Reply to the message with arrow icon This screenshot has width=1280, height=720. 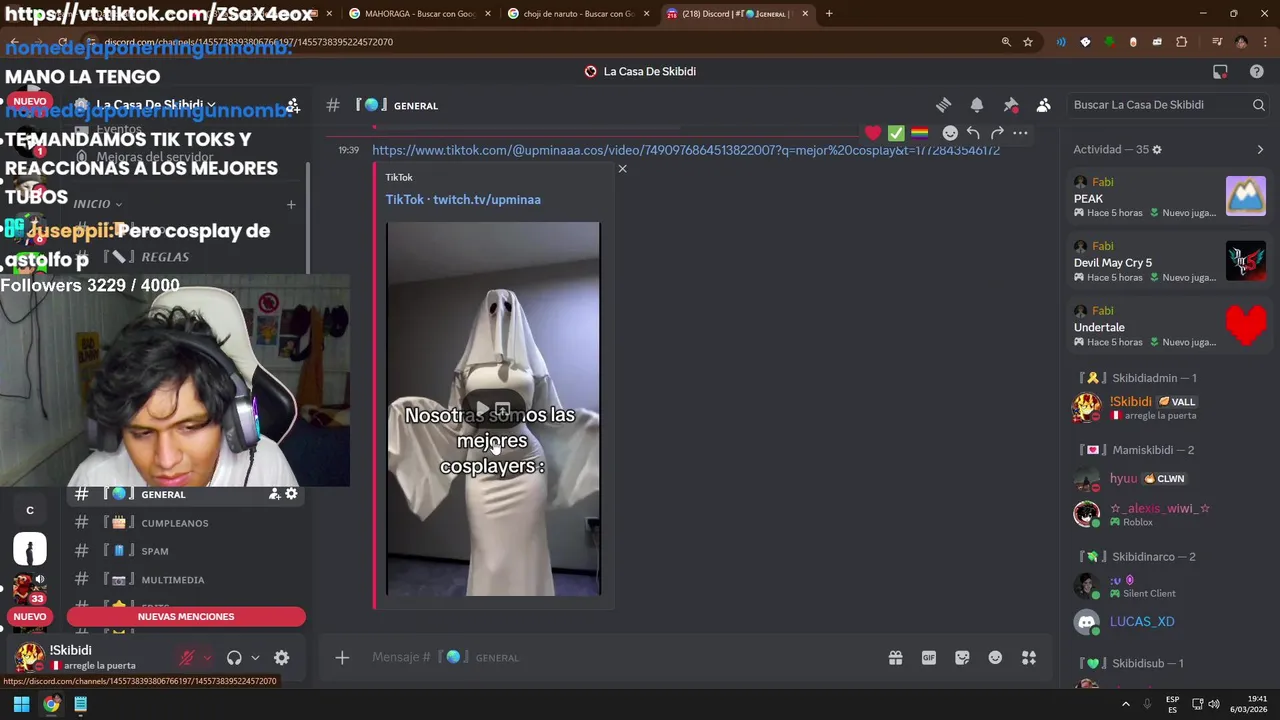pyautogui.click(x=973, y=133)
